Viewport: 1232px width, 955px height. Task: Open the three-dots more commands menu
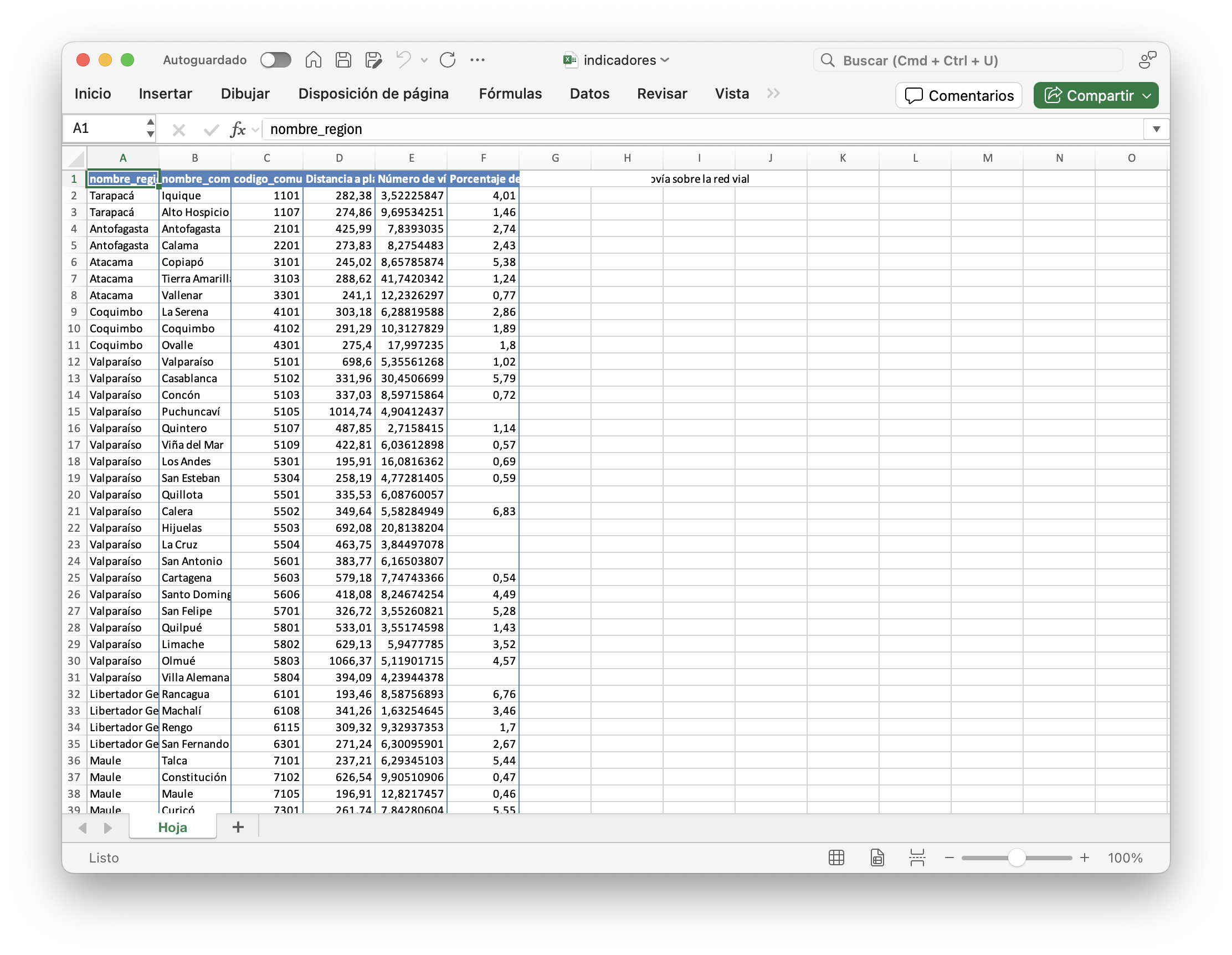[x=477, y=60]
